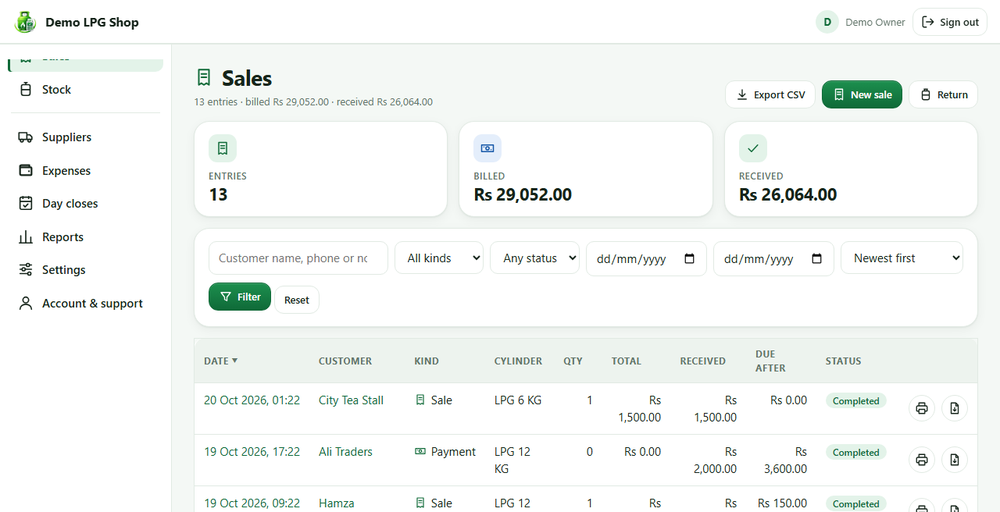Open the Suppliers page

point(85,137)
